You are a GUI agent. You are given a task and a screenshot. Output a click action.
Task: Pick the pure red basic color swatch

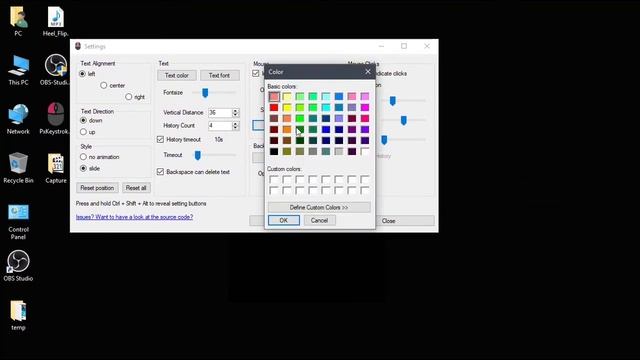(x=274, y=107)
